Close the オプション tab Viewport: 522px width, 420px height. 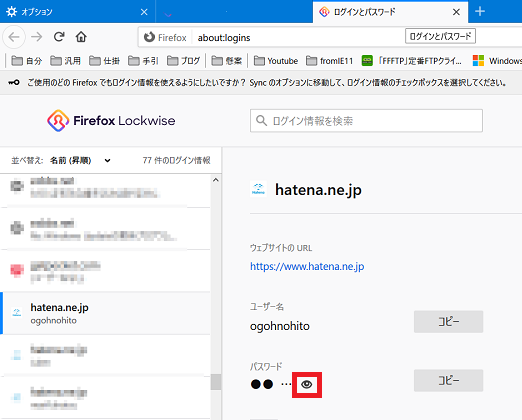[x=144, y=12]
